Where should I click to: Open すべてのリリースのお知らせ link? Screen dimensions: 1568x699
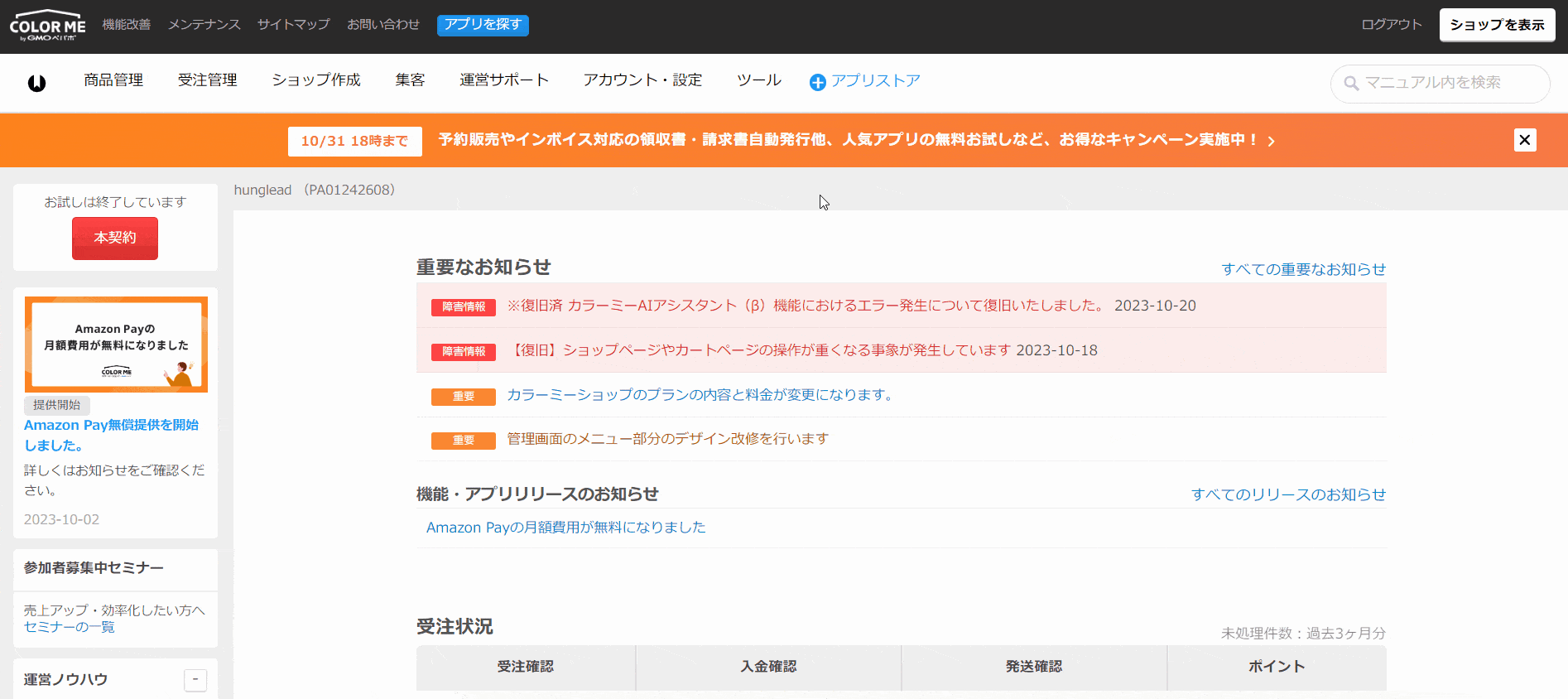tap(1288, 494)
